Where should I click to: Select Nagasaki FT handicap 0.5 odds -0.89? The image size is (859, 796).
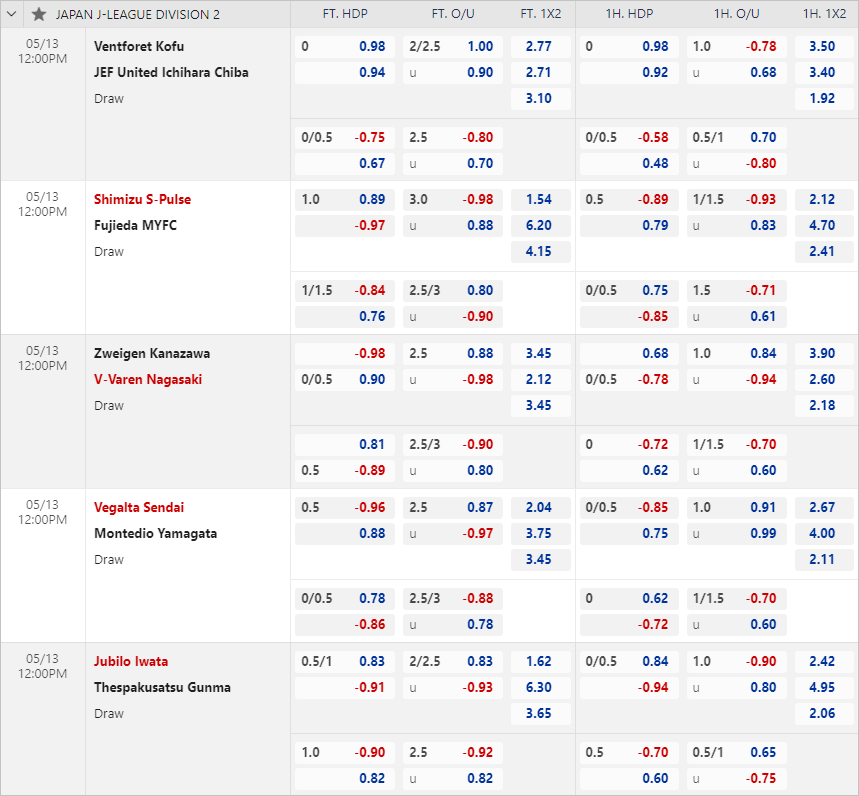[345, 470]
